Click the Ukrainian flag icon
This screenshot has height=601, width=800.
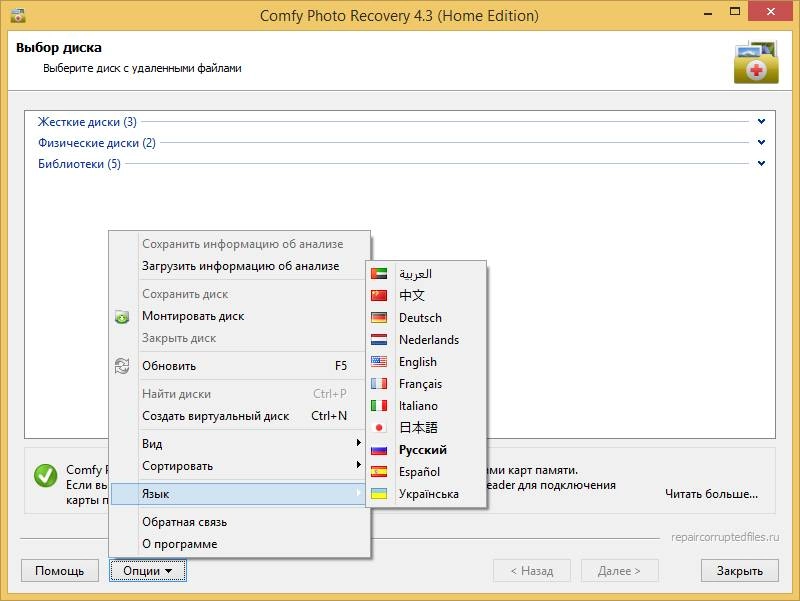click(x=379, y=493)
